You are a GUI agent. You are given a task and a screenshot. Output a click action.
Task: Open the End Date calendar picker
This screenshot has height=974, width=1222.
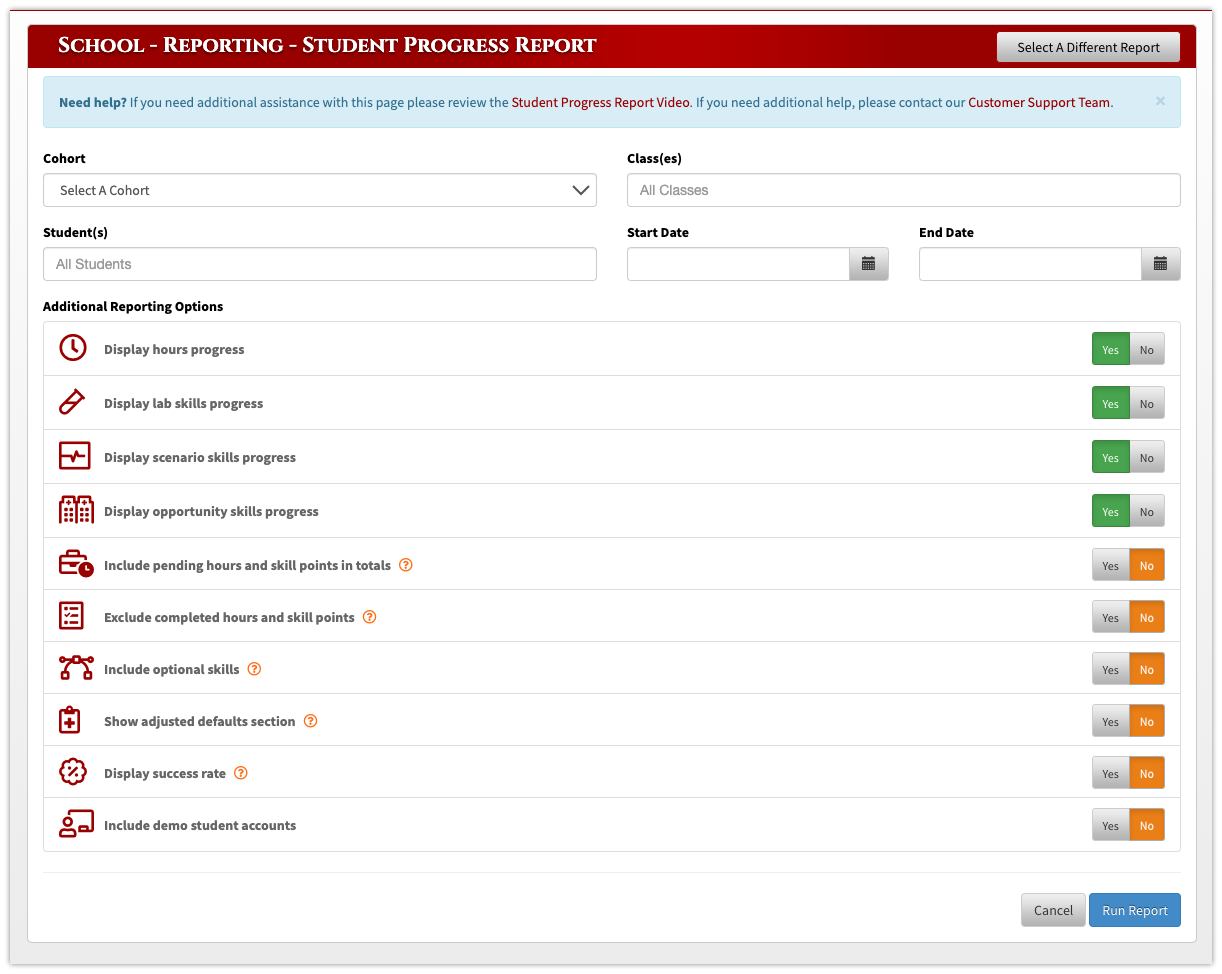pos(1160,264)
